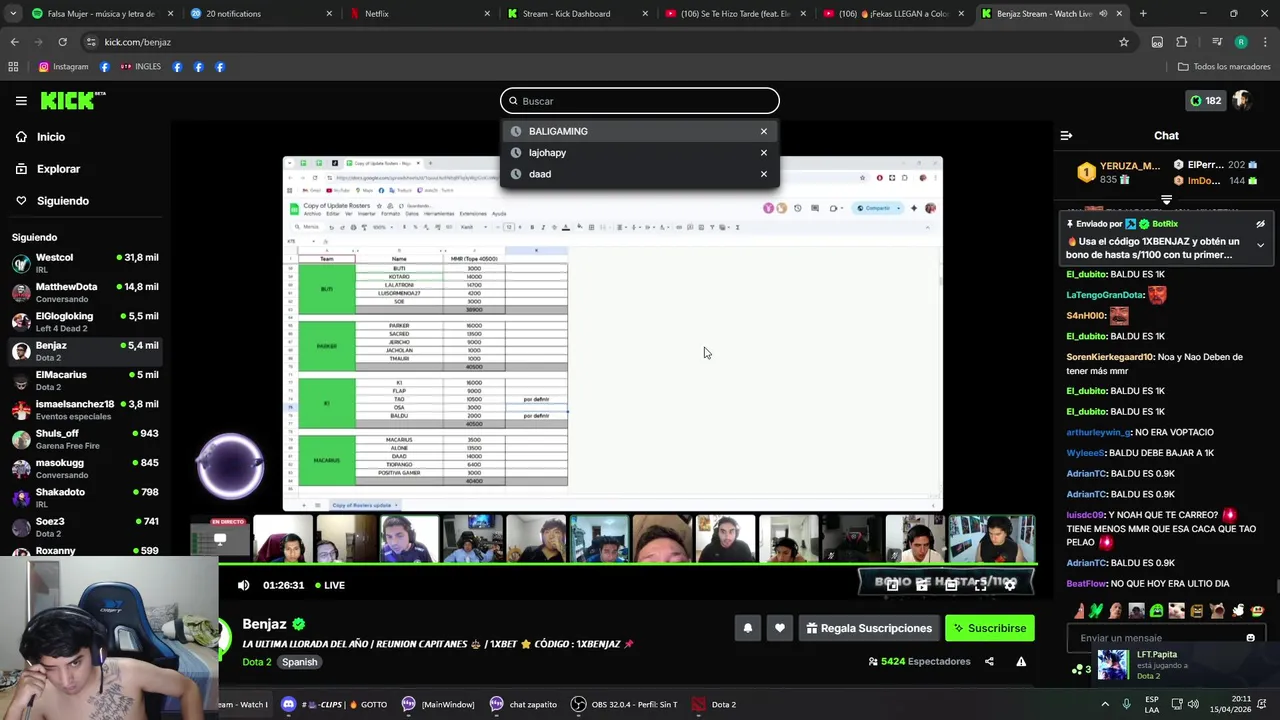The image size is (1280, 720).
Task: Mute the stream volume
Action: point(243,586)
